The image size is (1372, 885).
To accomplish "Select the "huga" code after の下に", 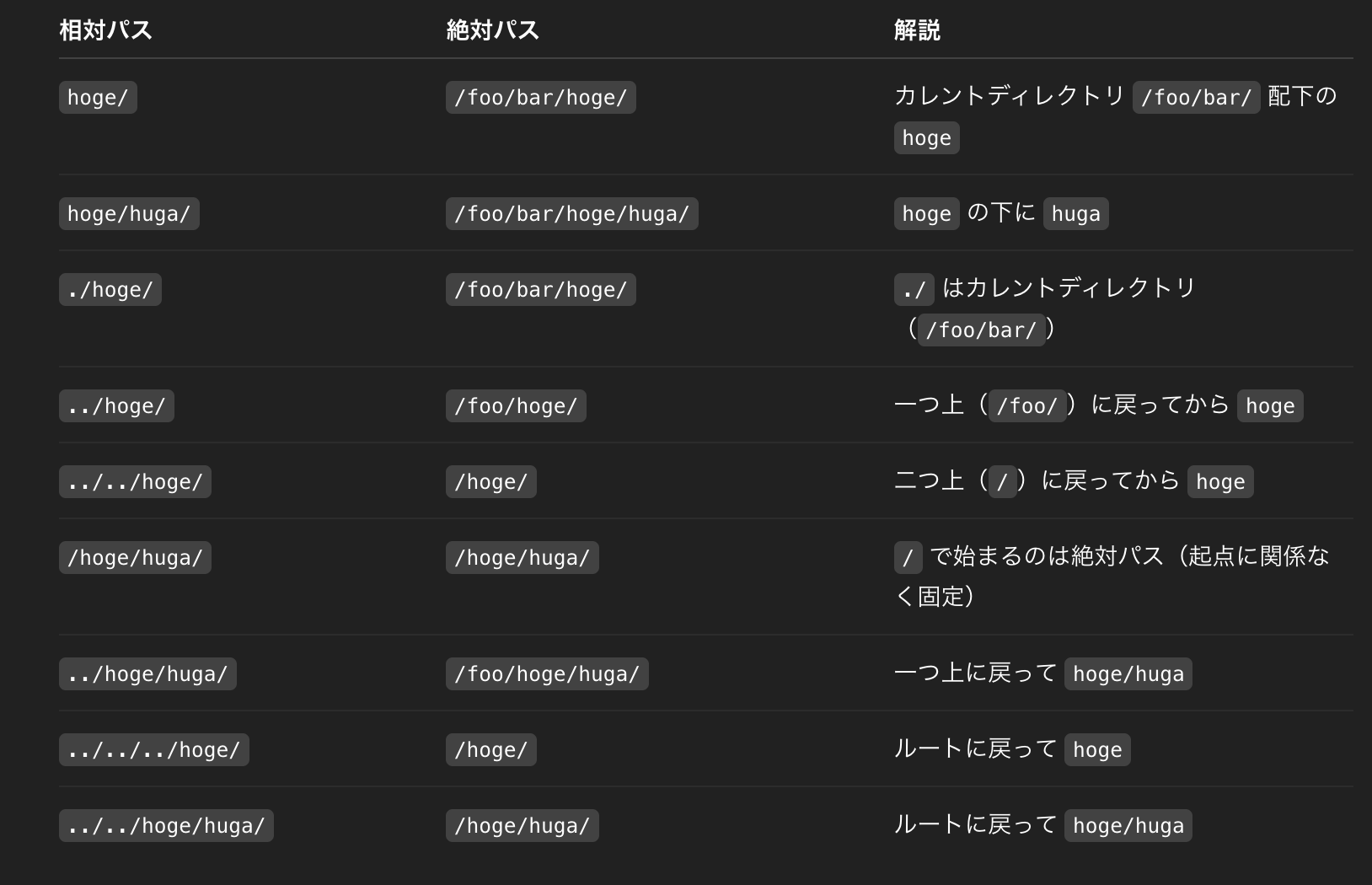I will pos(1075,214).
